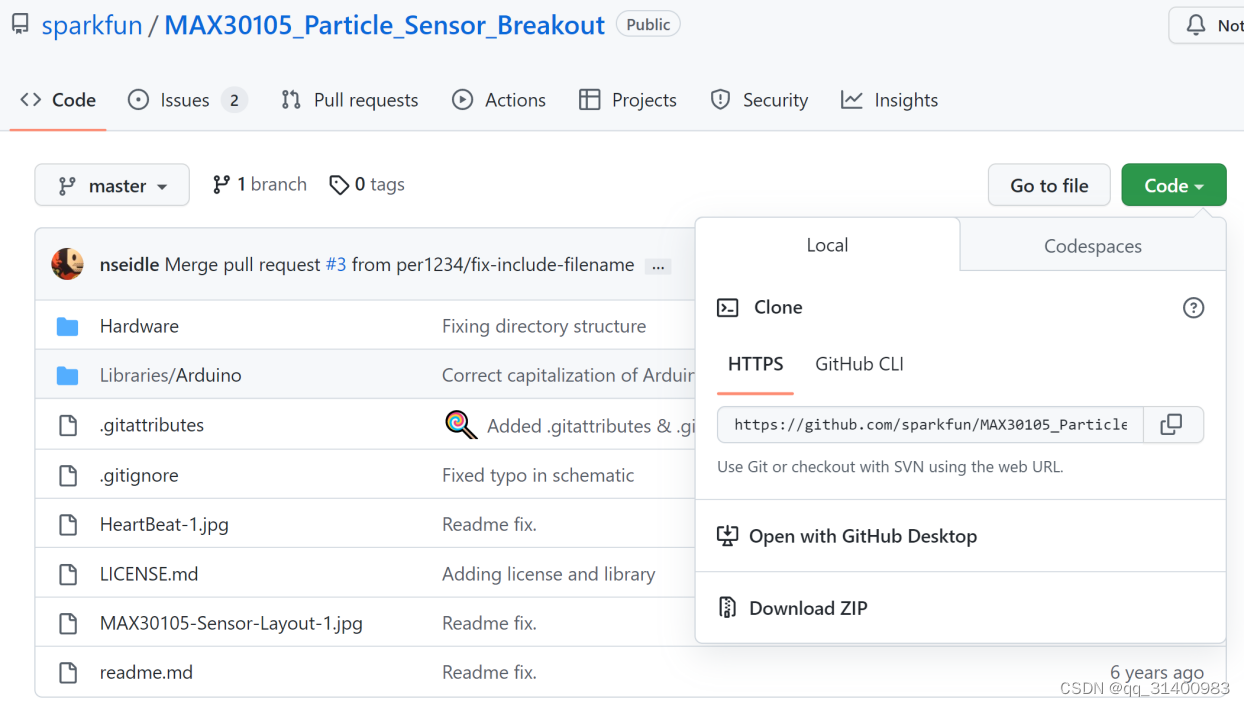Viewport: 1245px width, 706px height.
Task: View the 0 tags link
Action: pyautogui.click(x=367, y=184)
